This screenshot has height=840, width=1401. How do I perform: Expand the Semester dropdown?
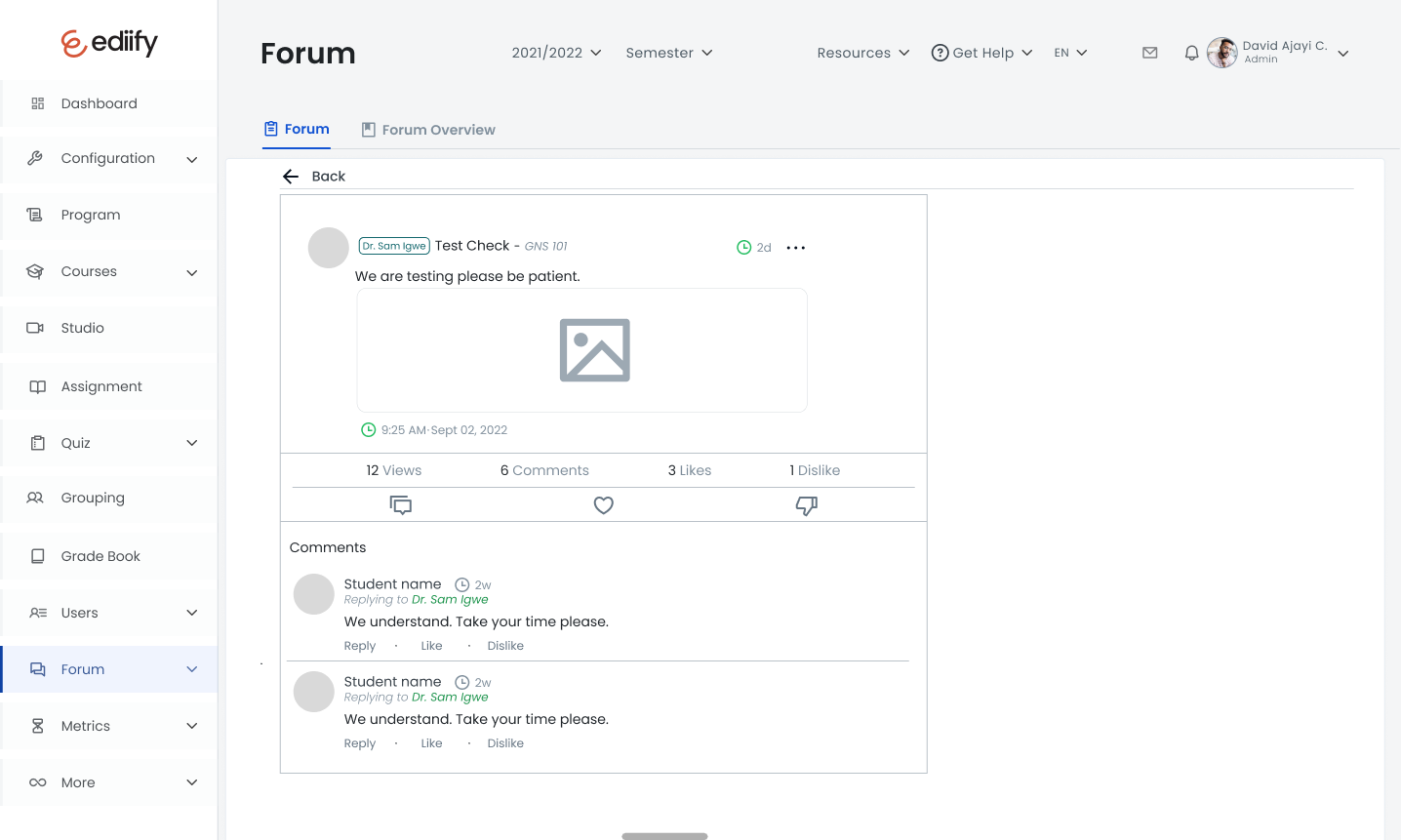(x=669, y=52)
